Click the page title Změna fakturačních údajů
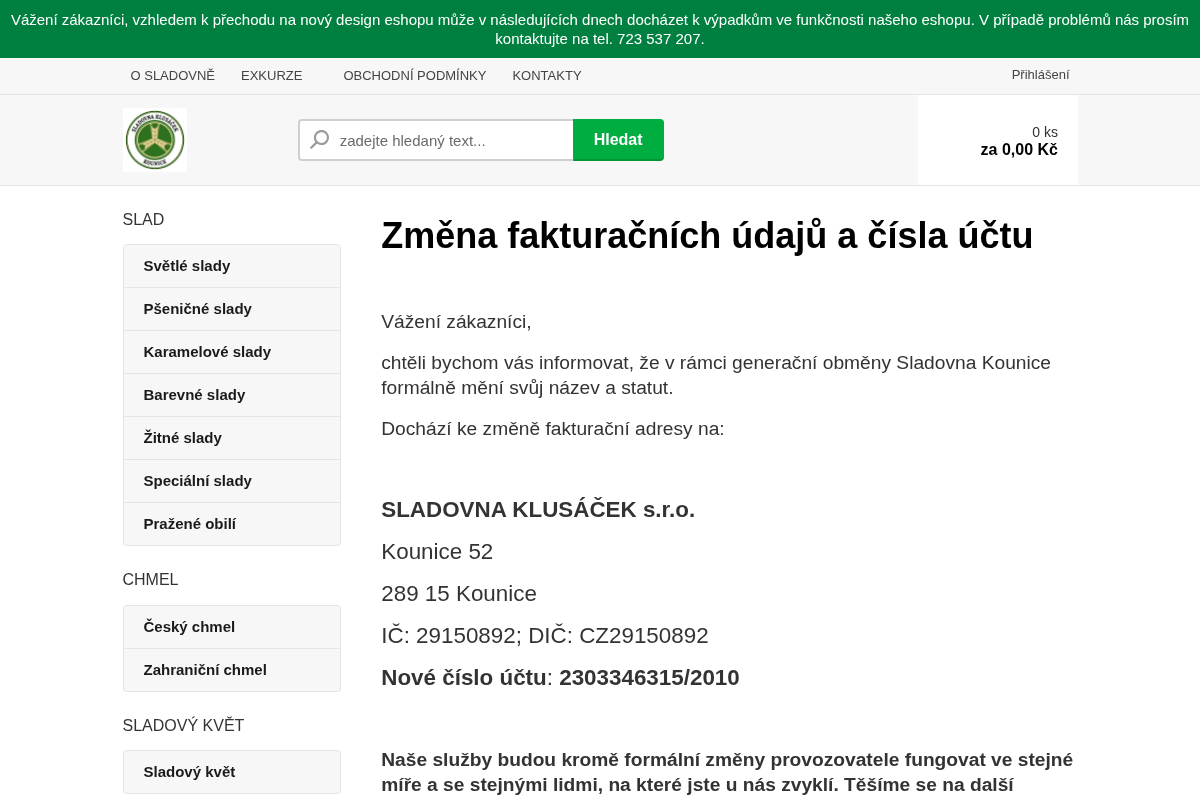Screen dimensions: 1200x800 point(707,236)
